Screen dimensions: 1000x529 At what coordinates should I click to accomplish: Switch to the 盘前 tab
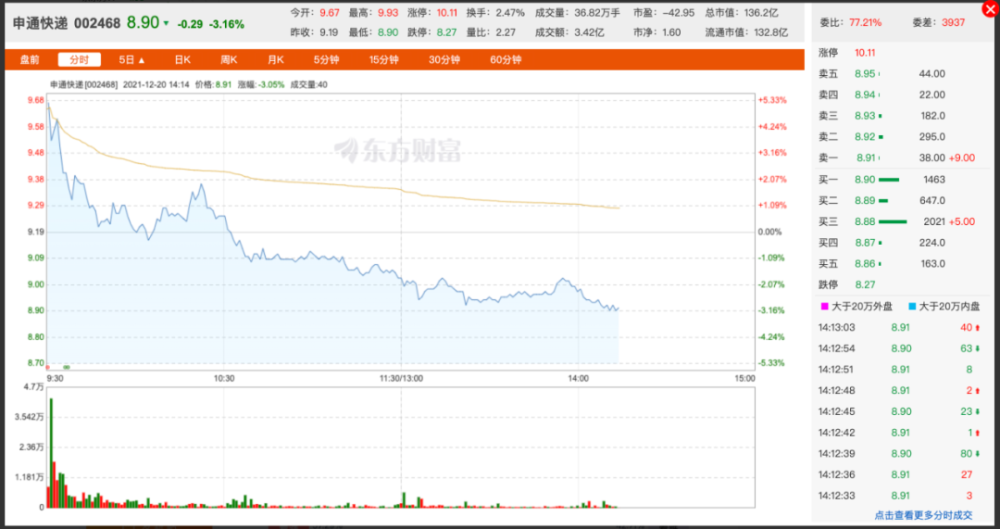(29, 60)
